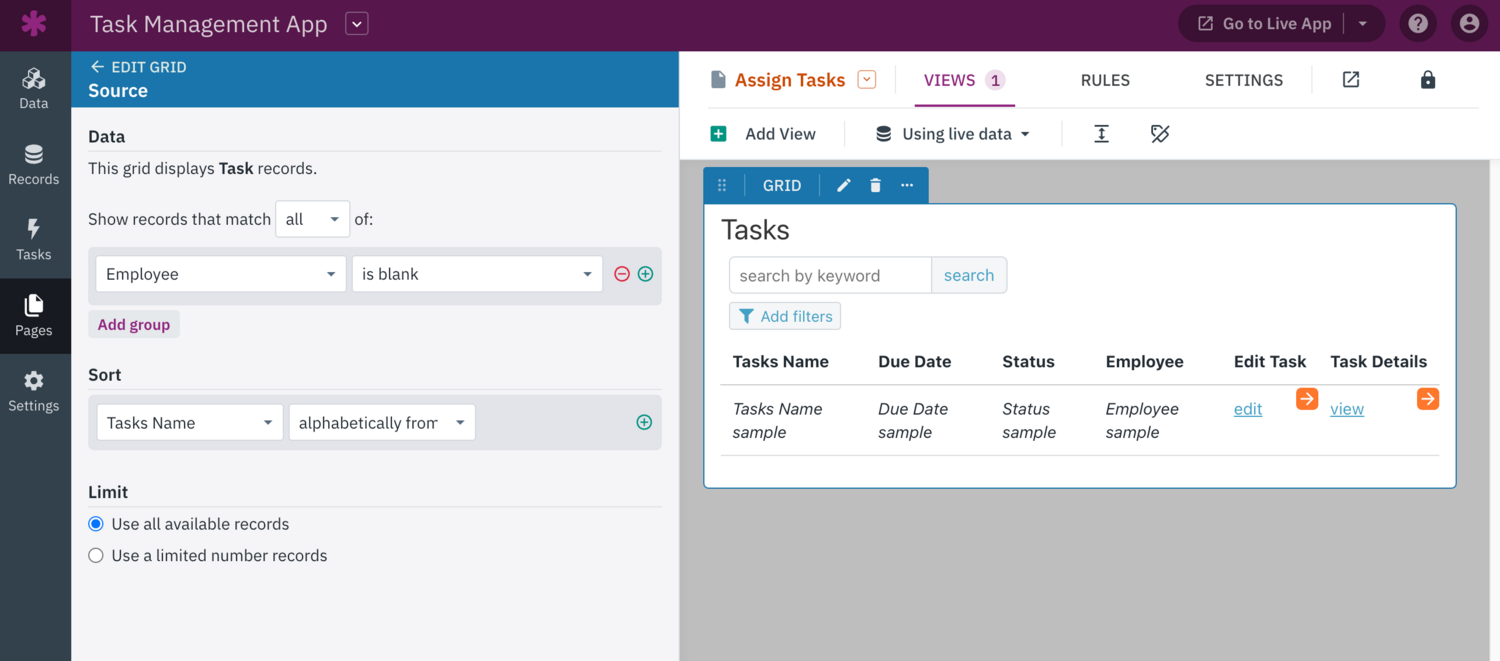Click the 'edit' link in the Tasks grid

click(1248, 408)
